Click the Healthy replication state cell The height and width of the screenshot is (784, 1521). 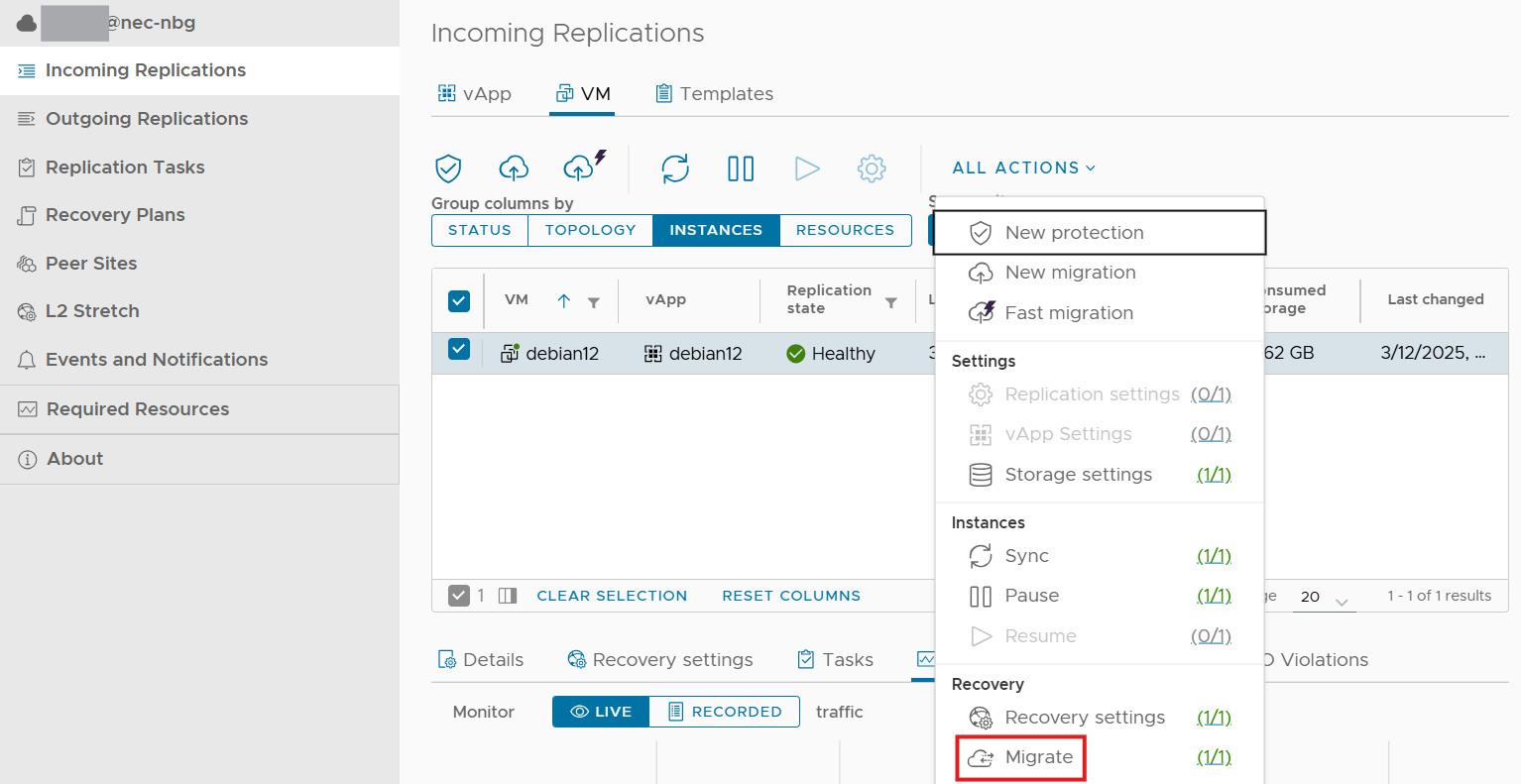point(831,354)
